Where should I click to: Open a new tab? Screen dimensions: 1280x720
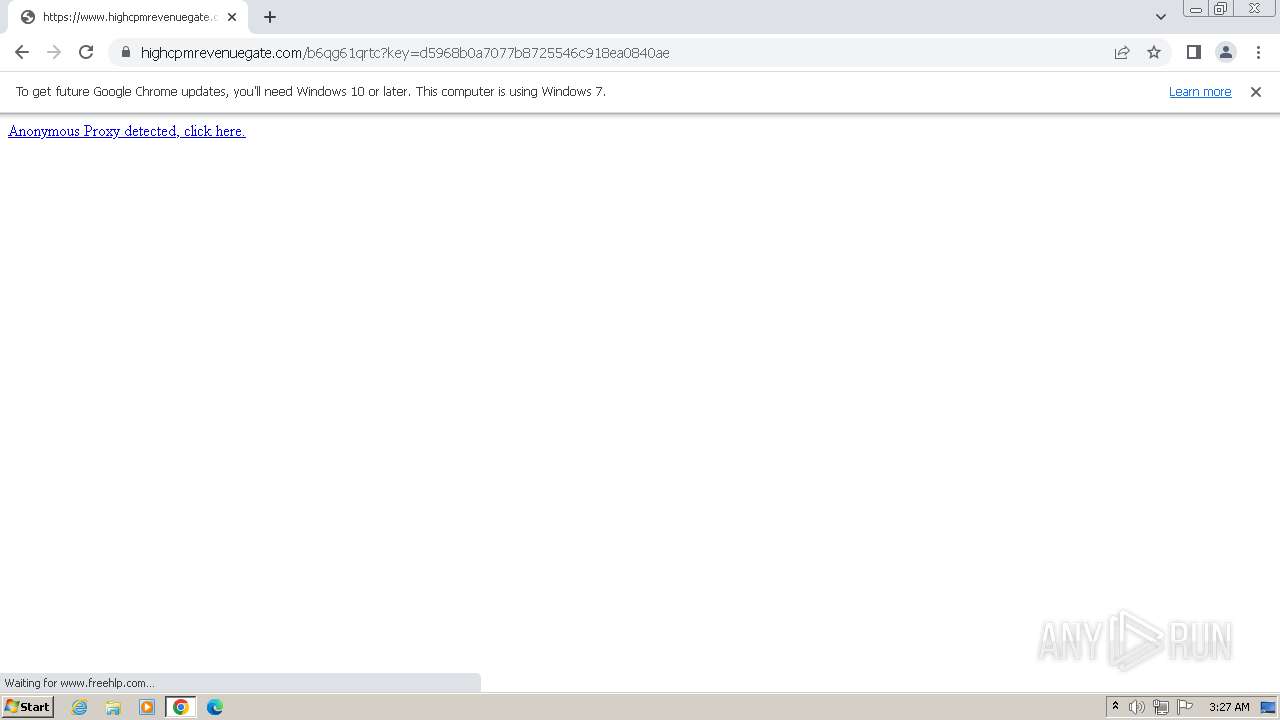(269, 17)
